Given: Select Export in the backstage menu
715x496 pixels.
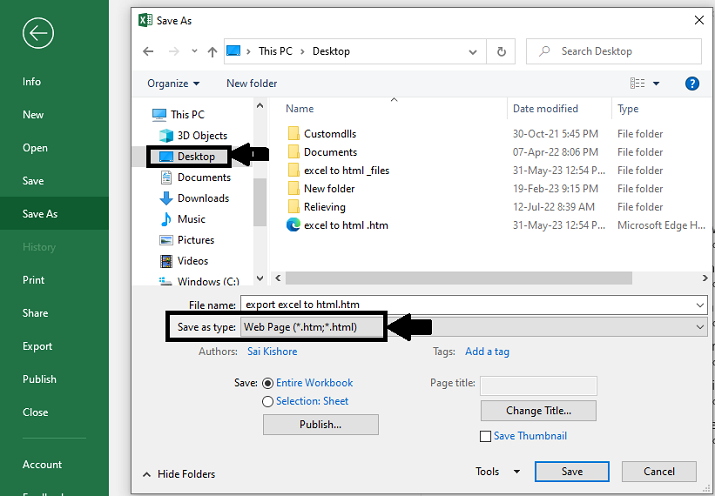Looking at the screenshot, I should pos(38,346).
